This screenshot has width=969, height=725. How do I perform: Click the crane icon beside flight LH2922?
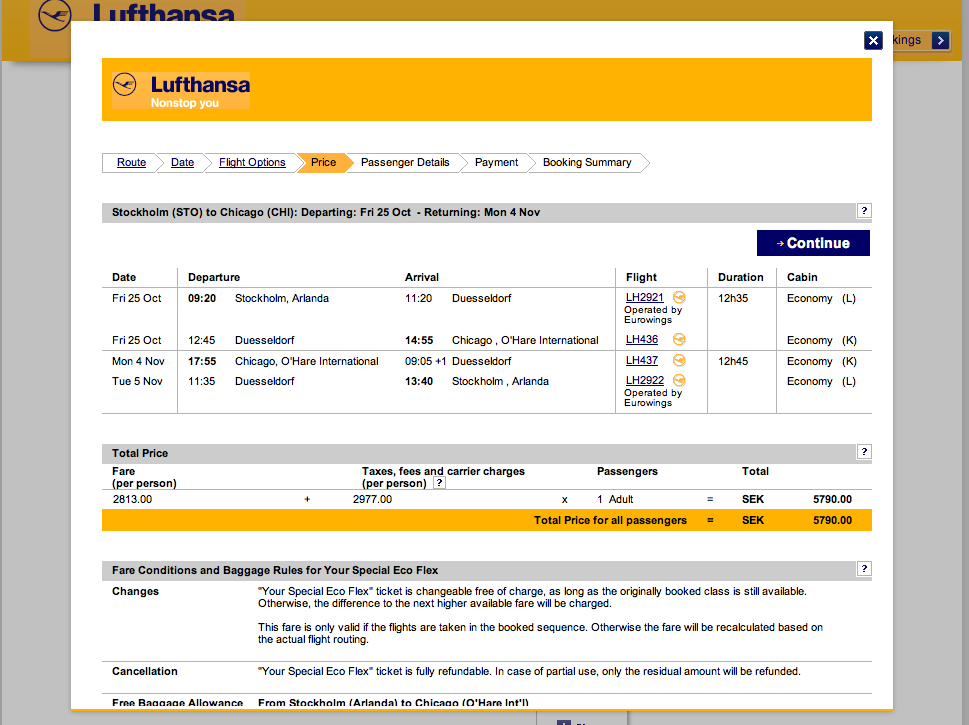point(680,381)
